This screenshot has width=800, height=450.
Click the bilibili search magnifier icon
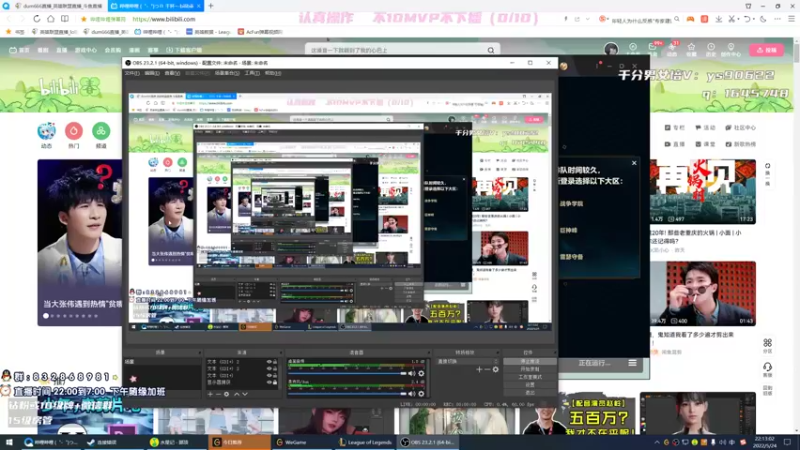pyautogui.click(x=490, y=50)
